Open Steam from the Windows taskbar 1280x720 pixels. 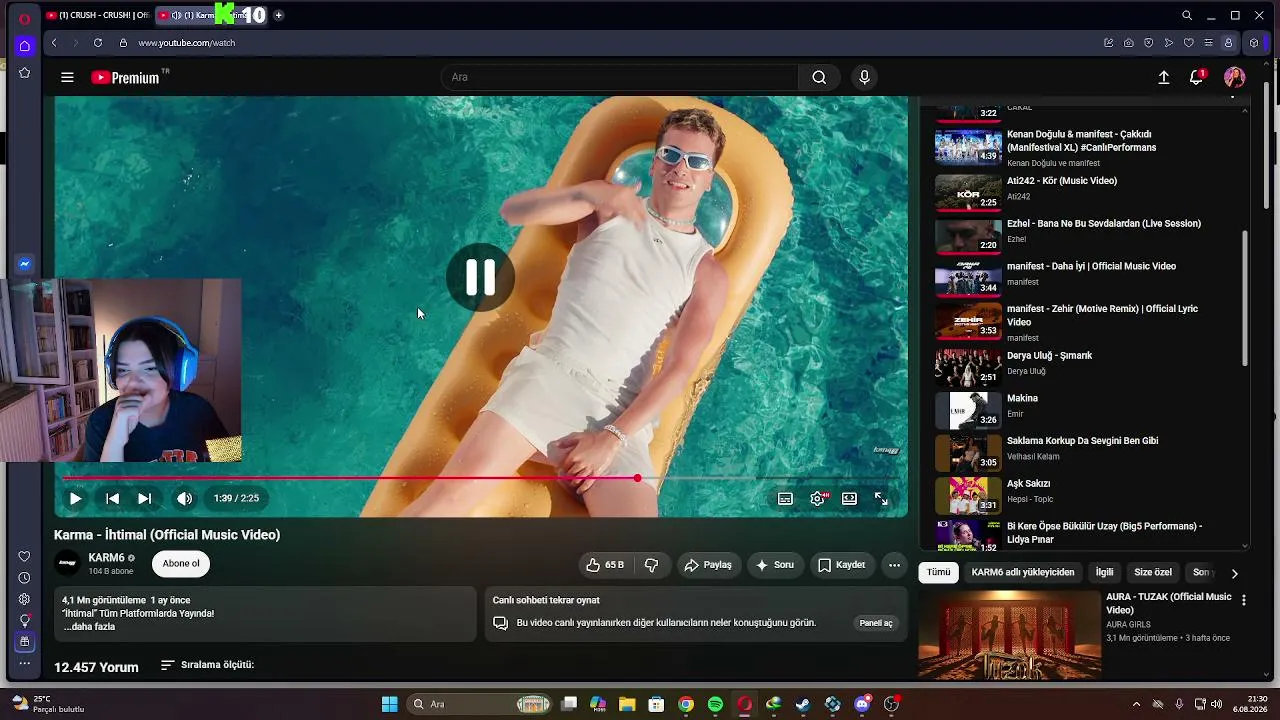point(803,704)
